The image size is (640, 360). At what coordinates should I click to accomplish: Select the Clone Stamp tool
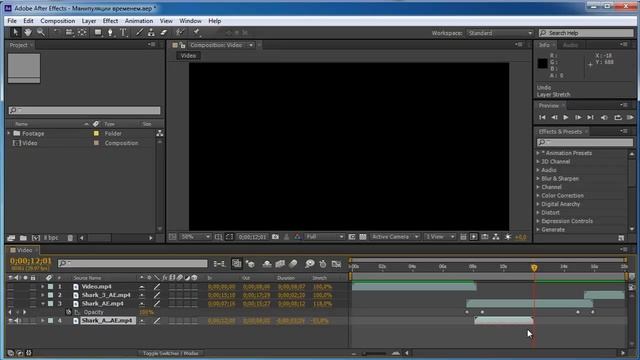coord(151,32)
